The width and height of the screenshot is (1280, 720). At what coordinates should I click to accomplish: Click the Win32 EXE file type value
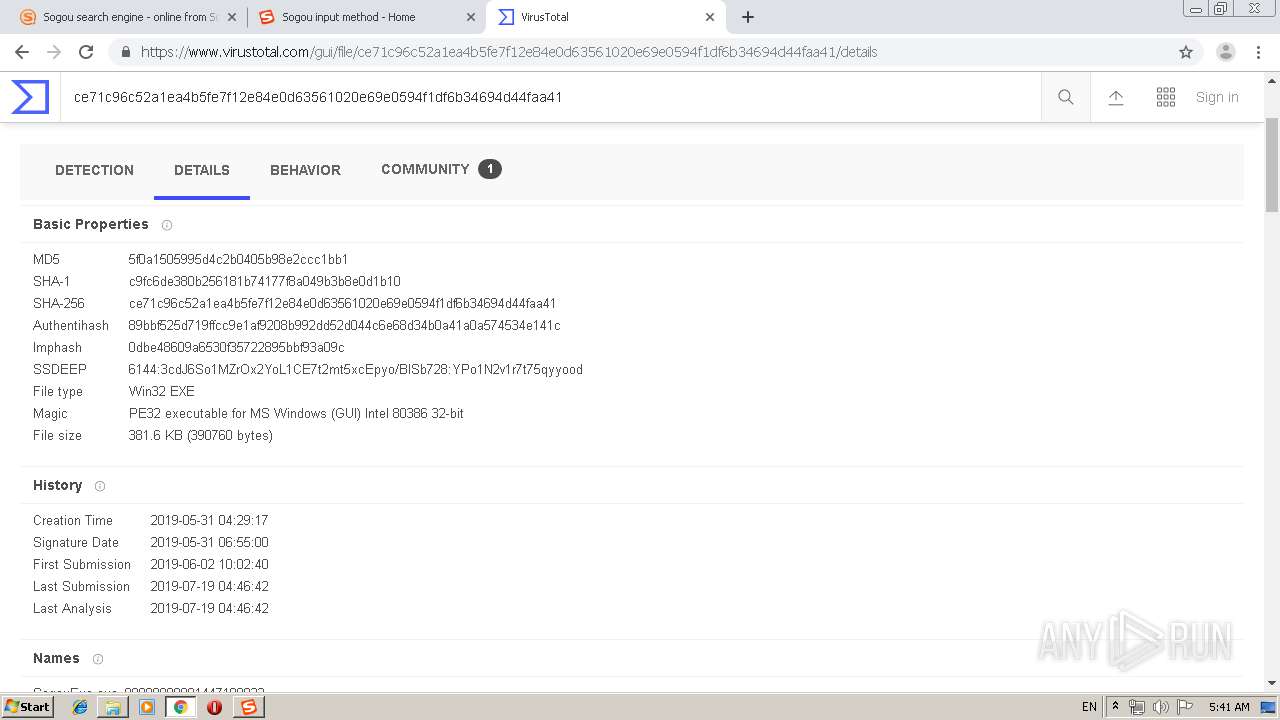(161, 391)
